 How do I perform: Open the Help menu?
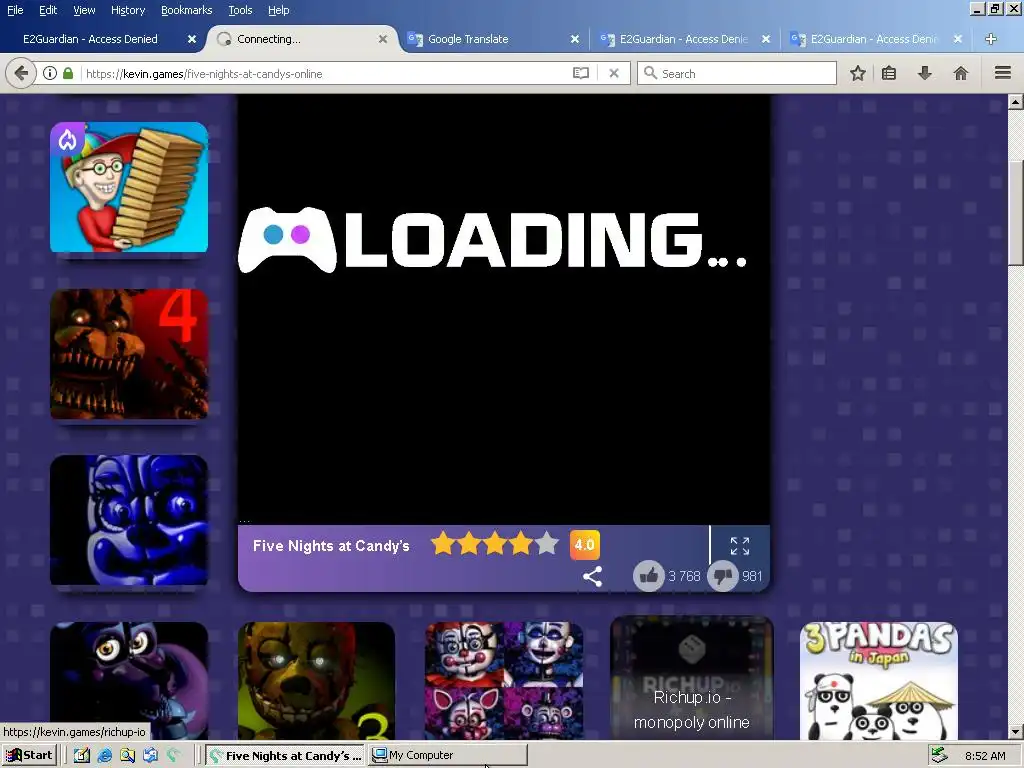(x=278, y=10)
